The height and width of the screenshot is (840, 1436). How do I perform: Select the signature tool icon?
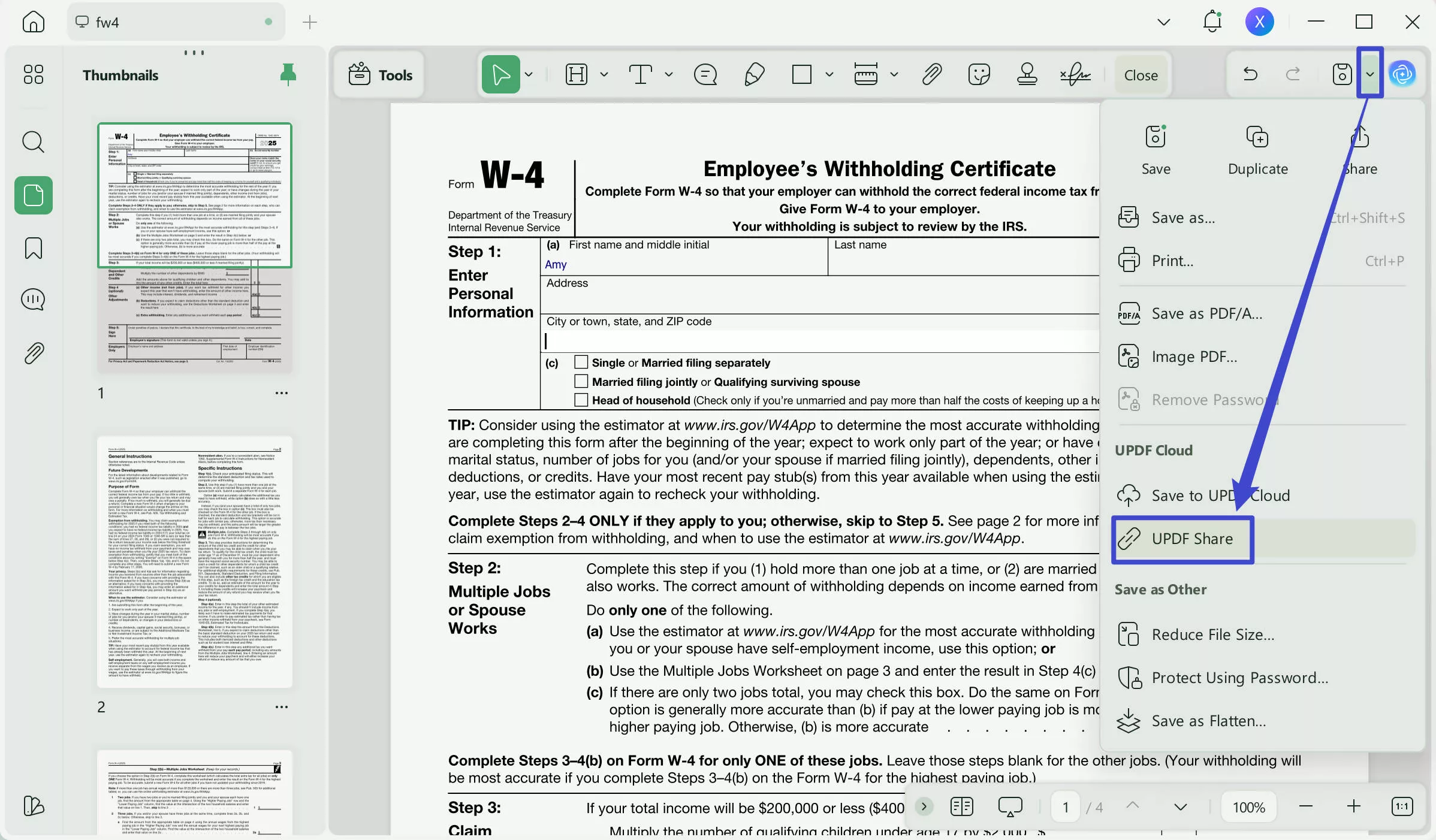[1075, 75]
